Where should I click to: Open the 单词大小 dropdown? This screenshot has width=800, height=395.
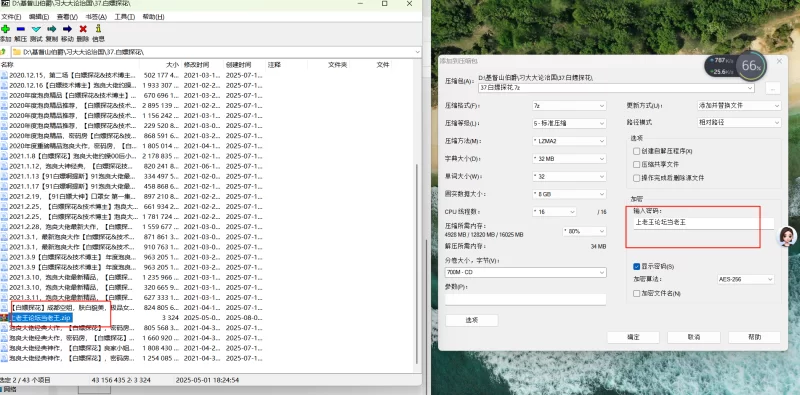[x=569, y=177]
